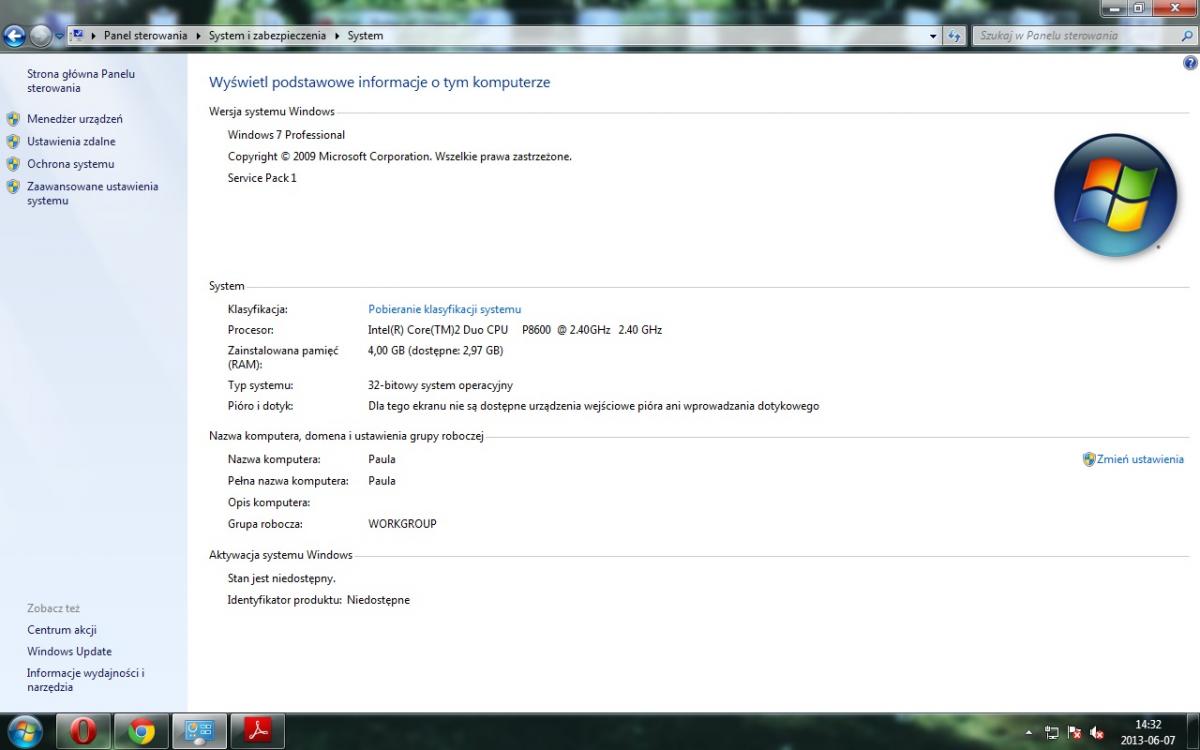This screenshot has height=750, width=1200.
Task: Show hidden tray icons arrow
Action: [x=1029, y=732]
